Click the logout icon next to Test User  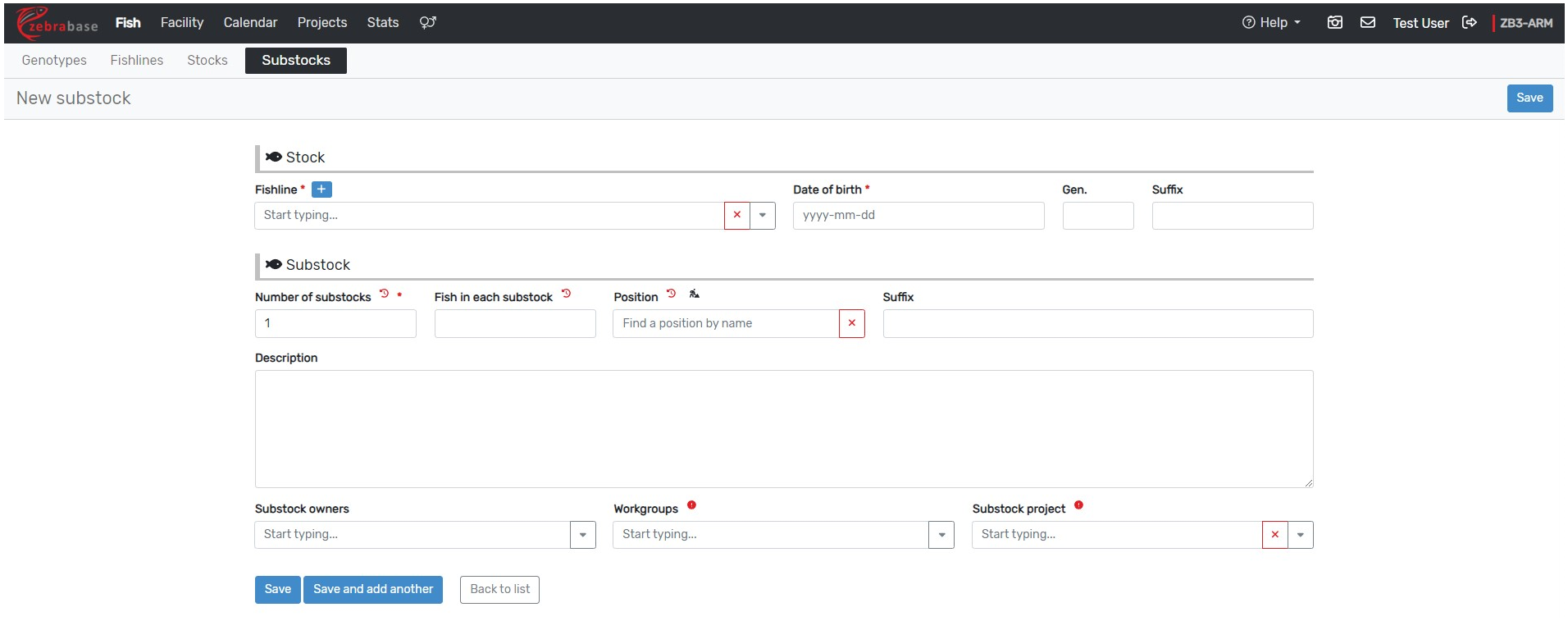tap(1469, 23)
